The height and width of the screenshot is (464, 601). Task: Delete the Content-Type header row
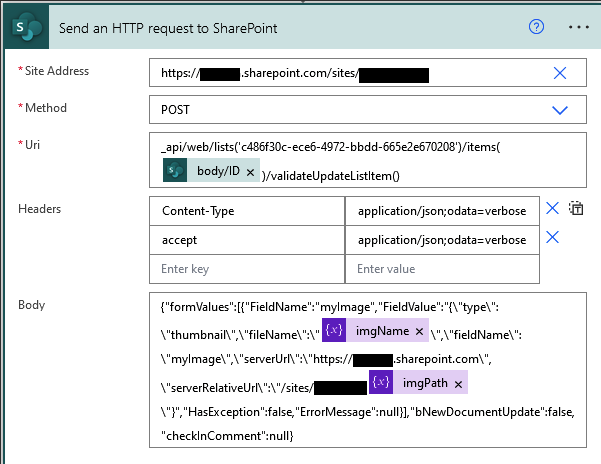552,208
